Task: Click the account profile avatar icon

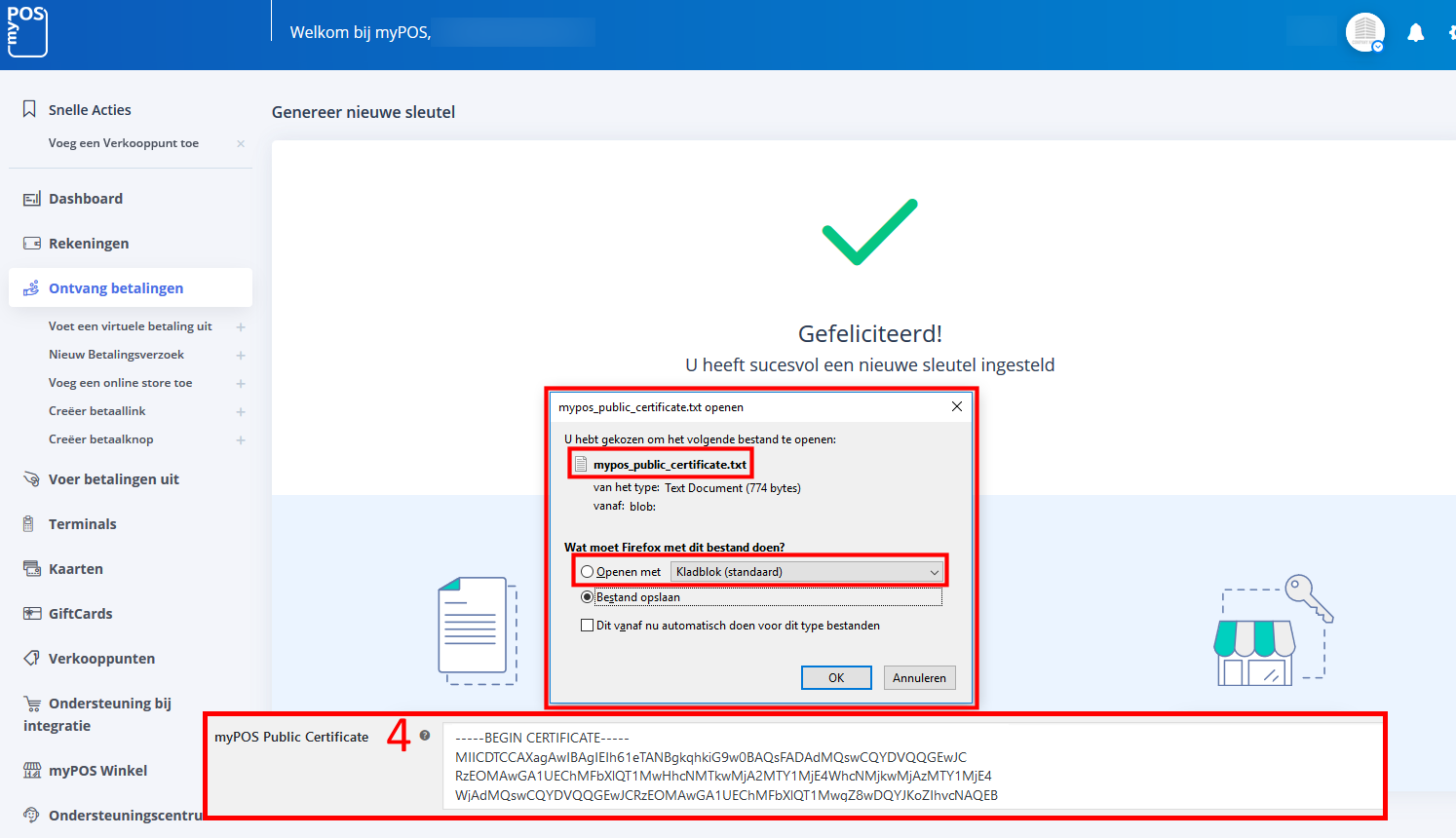Action: click(x=1364, y=32)
